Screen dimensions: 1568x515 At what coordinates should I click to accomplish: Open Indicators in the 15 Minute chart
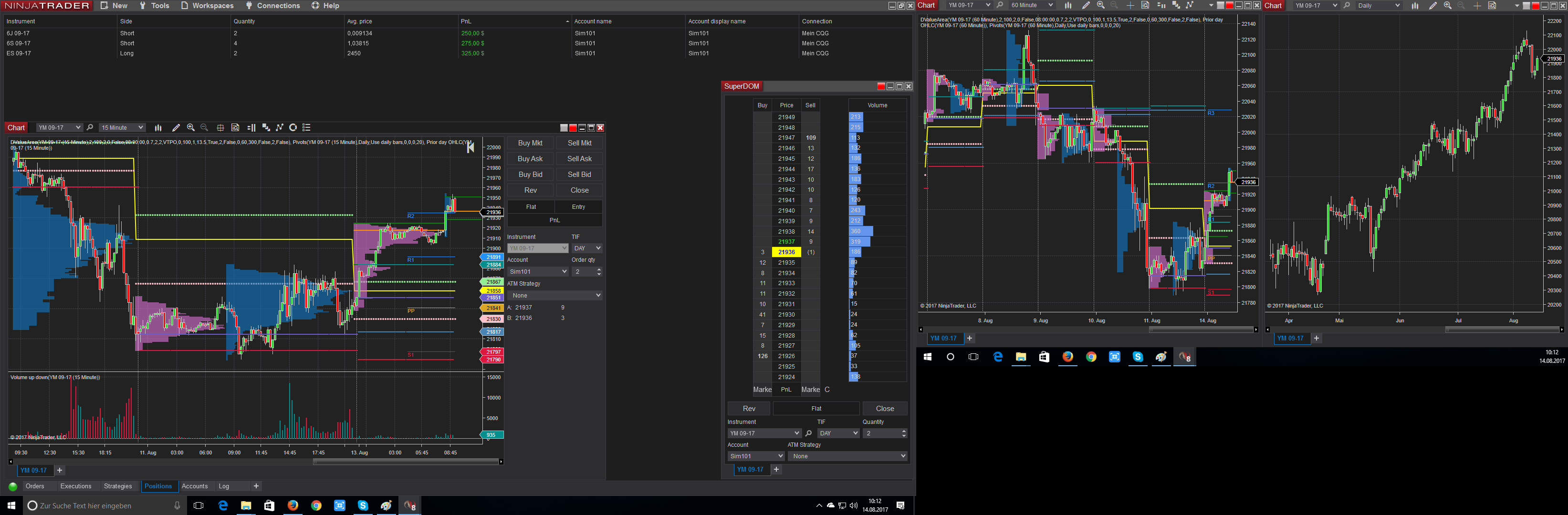[266, 128]
